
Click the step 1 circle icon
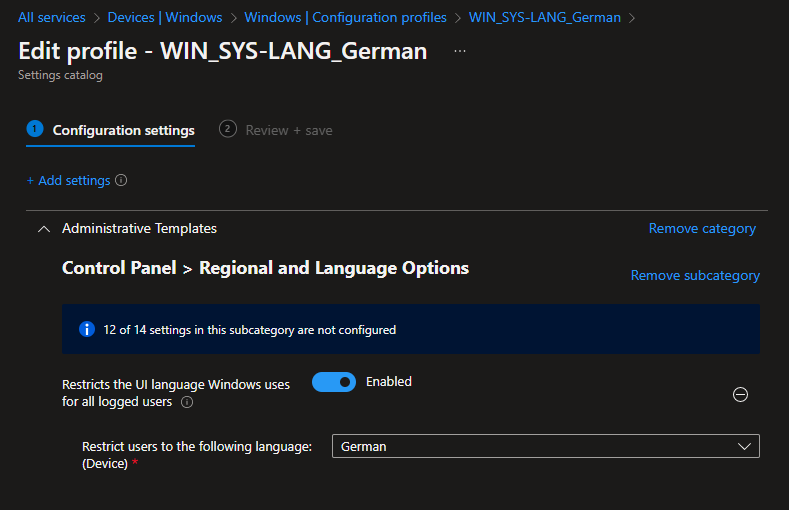pos(35,129)
